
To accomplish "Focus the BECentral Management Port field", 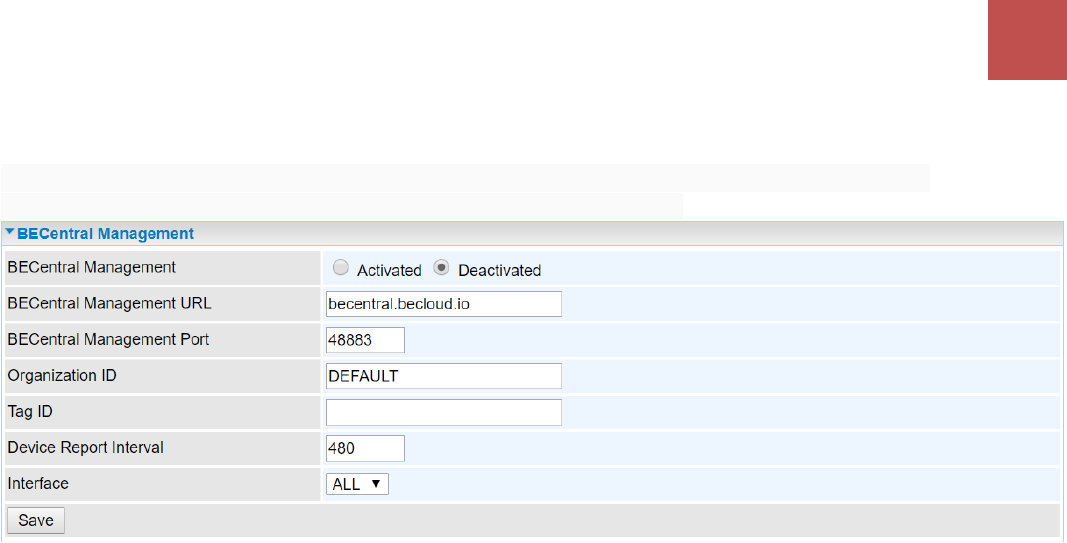I will tap(365, 340).
